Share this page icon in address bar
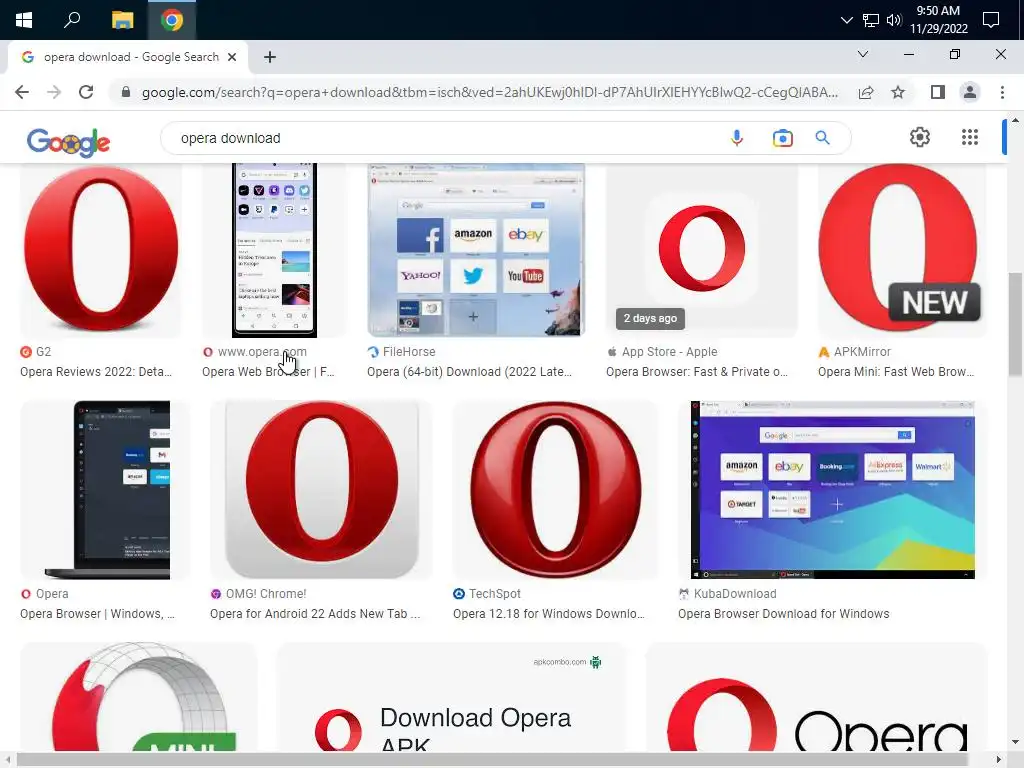 click(866, 92)
